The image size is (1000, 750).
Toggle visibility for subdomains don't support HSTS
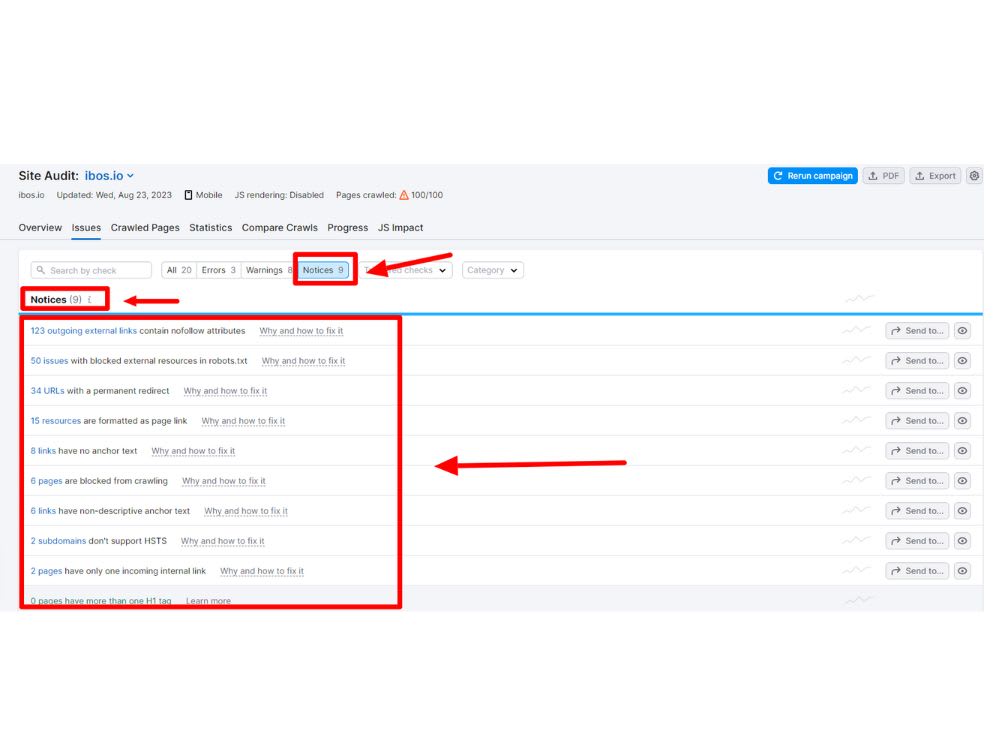[x=962, y=540]
